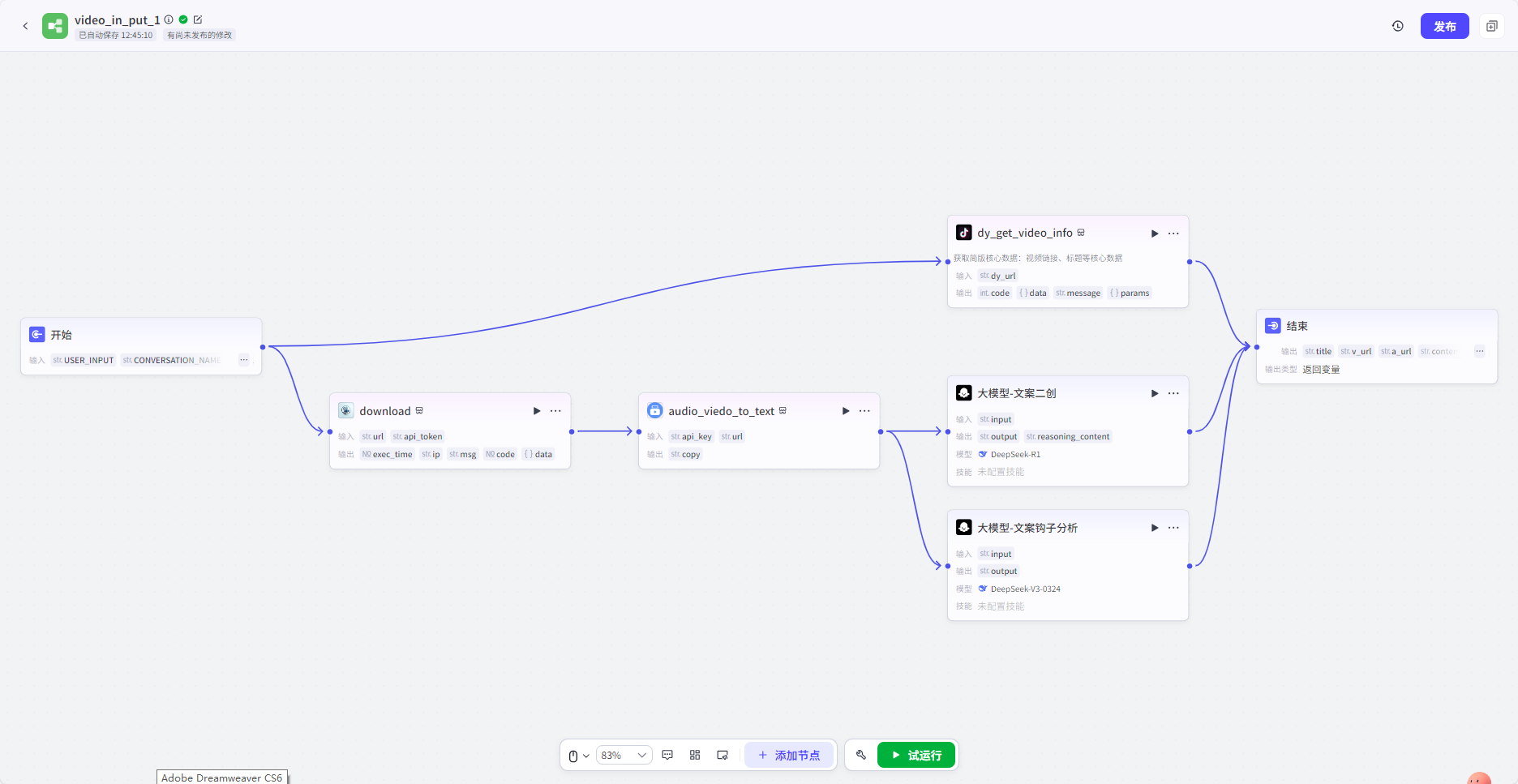This screenshot has width=1518, height=784.
Task: Click the 添加节点 add node button
Action: (x=789, y=755)
